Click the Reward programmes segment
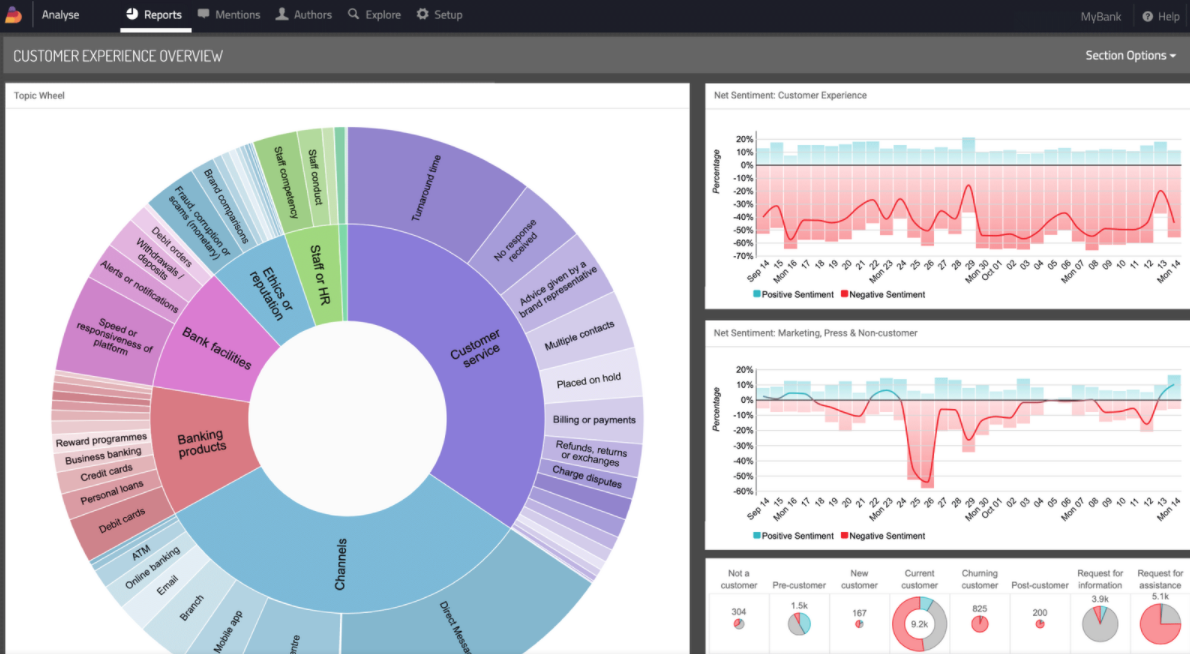The image size is (1190, 654). [101, 440]
